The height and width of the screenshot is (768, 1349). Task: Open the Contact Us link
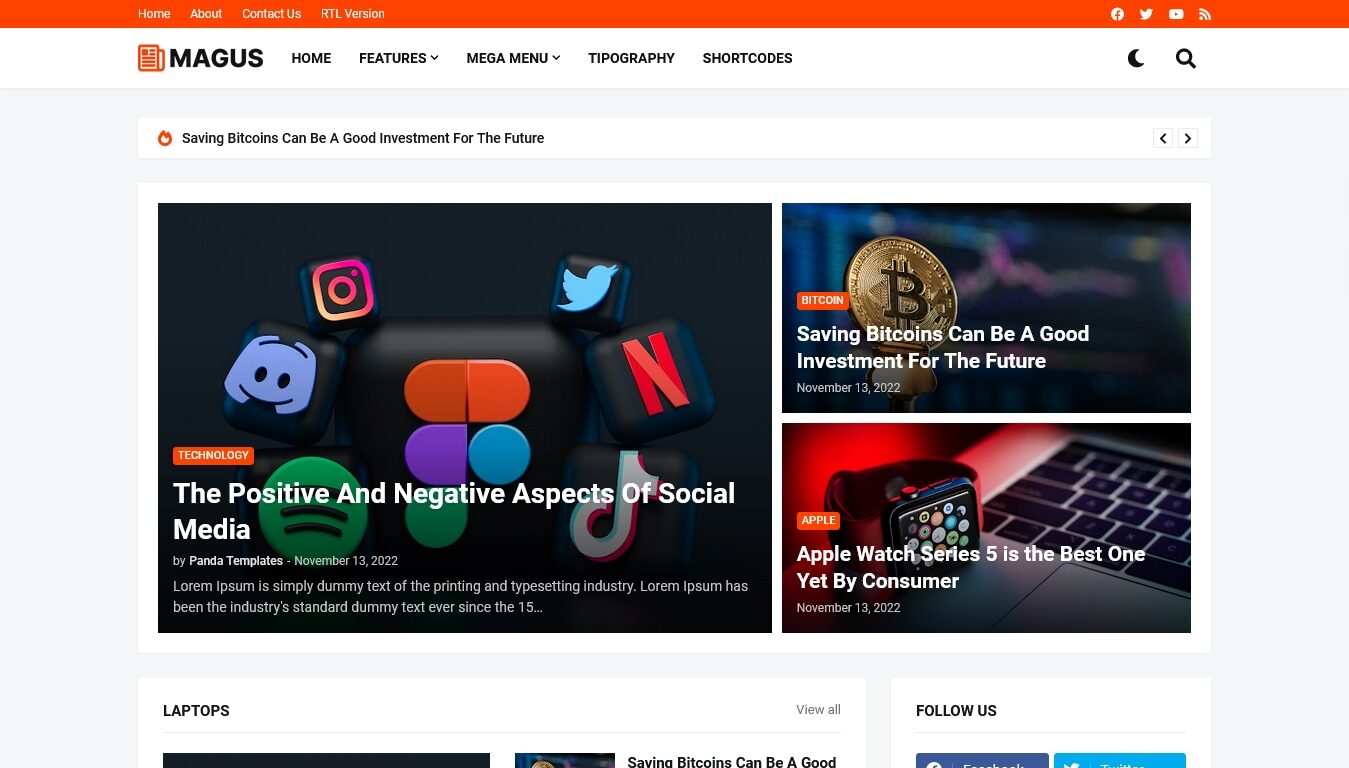[271, 14]
